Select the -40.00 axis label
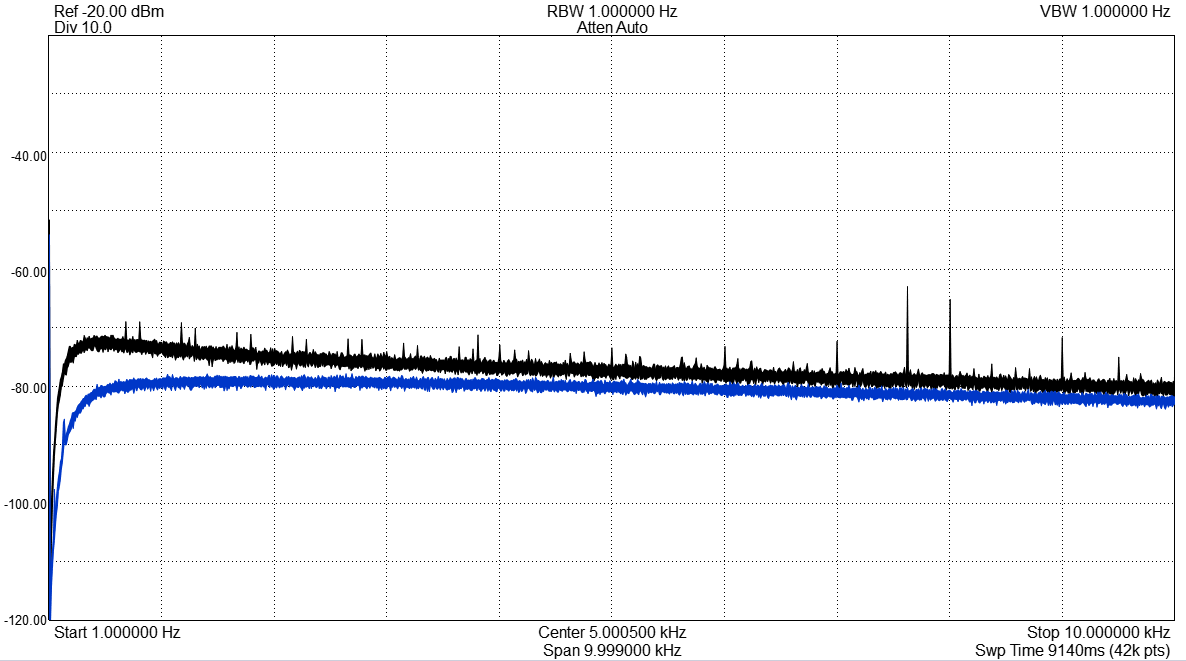 (29, 157)
